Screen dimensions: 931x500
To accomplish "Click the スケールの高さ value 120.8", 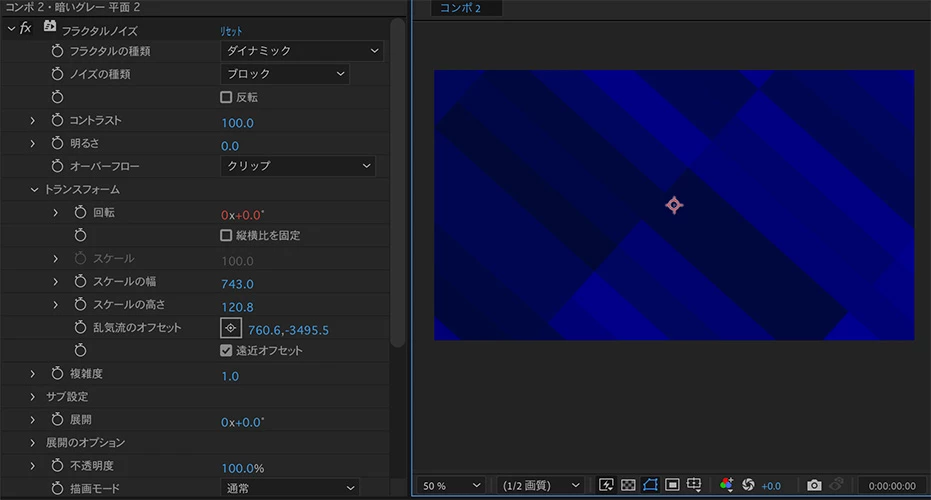I will coord(237,308).
